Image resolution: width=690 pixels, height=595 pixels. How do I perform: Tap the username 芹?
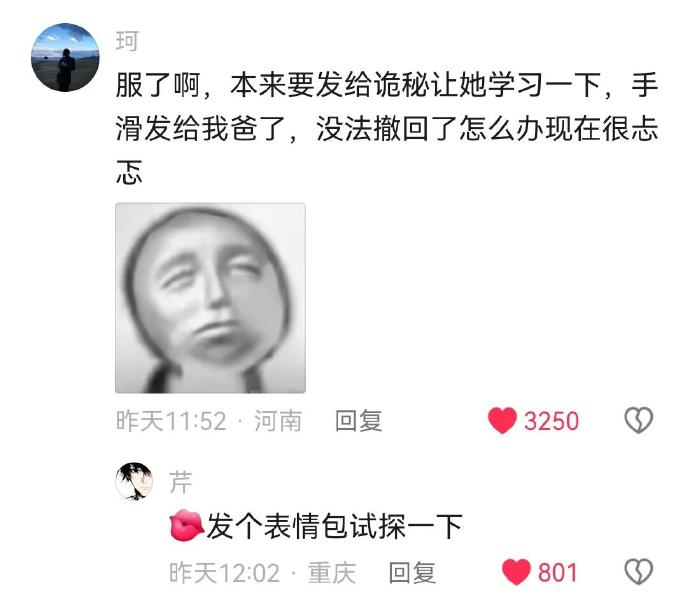[180, 482]
